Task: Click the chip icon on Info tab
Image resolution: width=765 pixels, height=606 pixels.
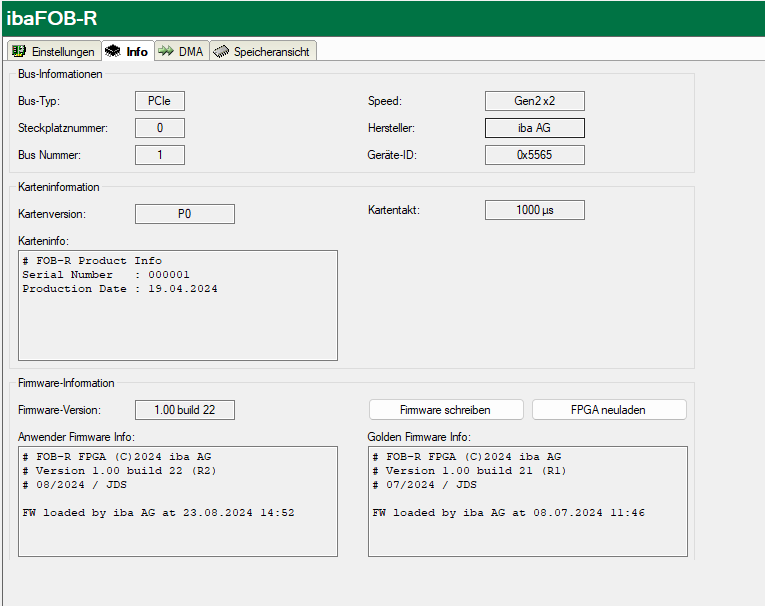Action: click(113, 51)
